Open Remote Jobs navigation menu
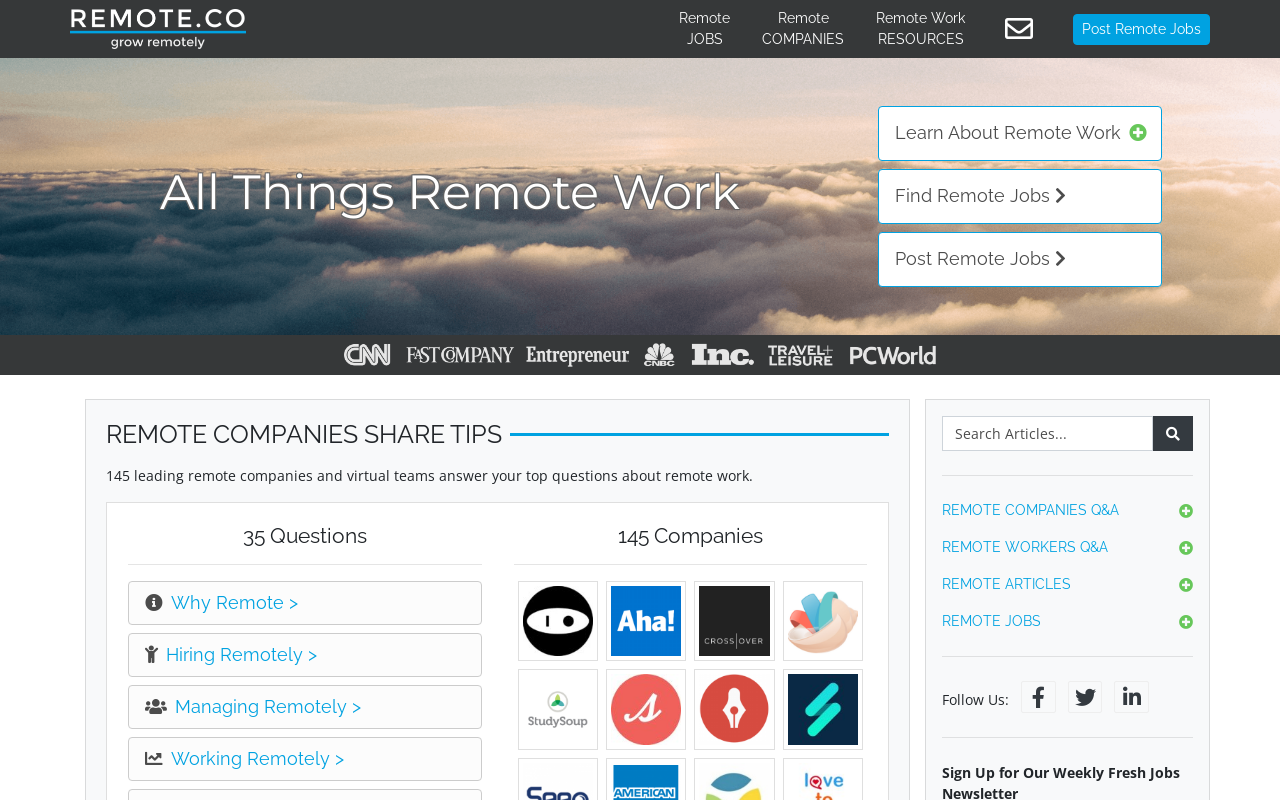 point(704,29)
